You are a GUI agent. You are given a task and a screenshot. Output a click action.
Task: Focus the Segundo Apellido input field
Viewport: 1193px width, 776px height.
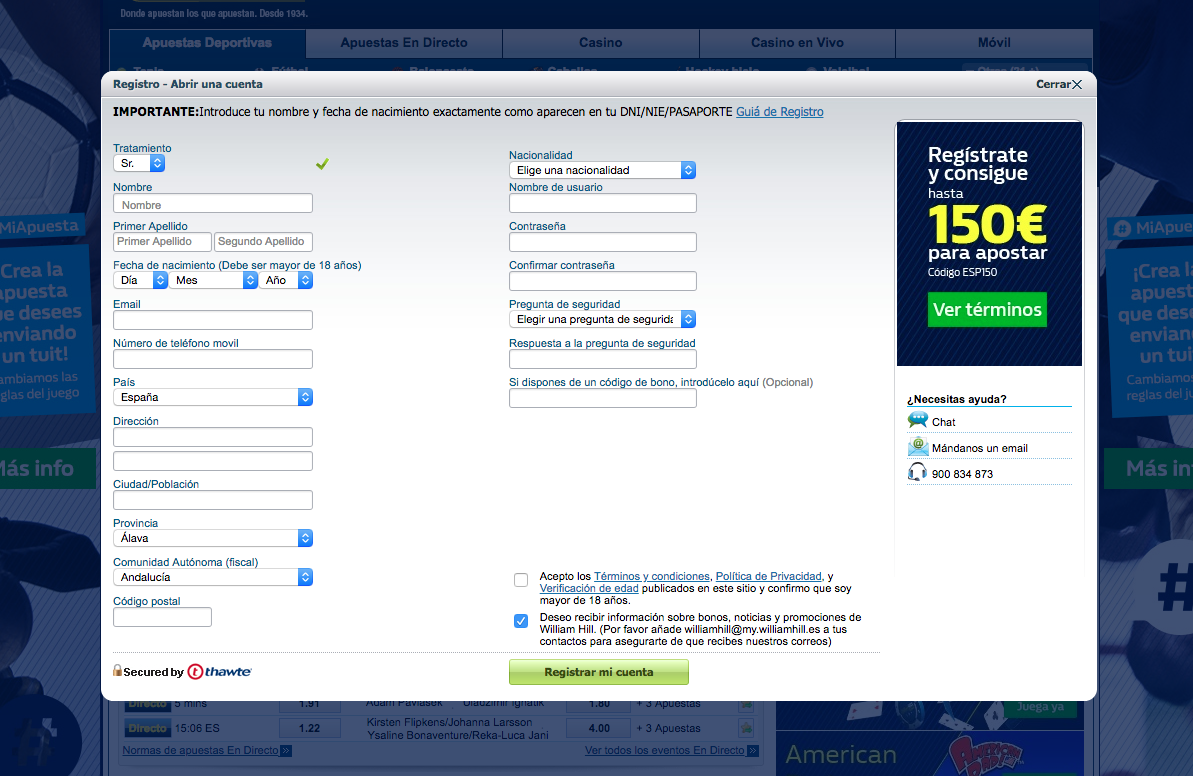[263, 242]
